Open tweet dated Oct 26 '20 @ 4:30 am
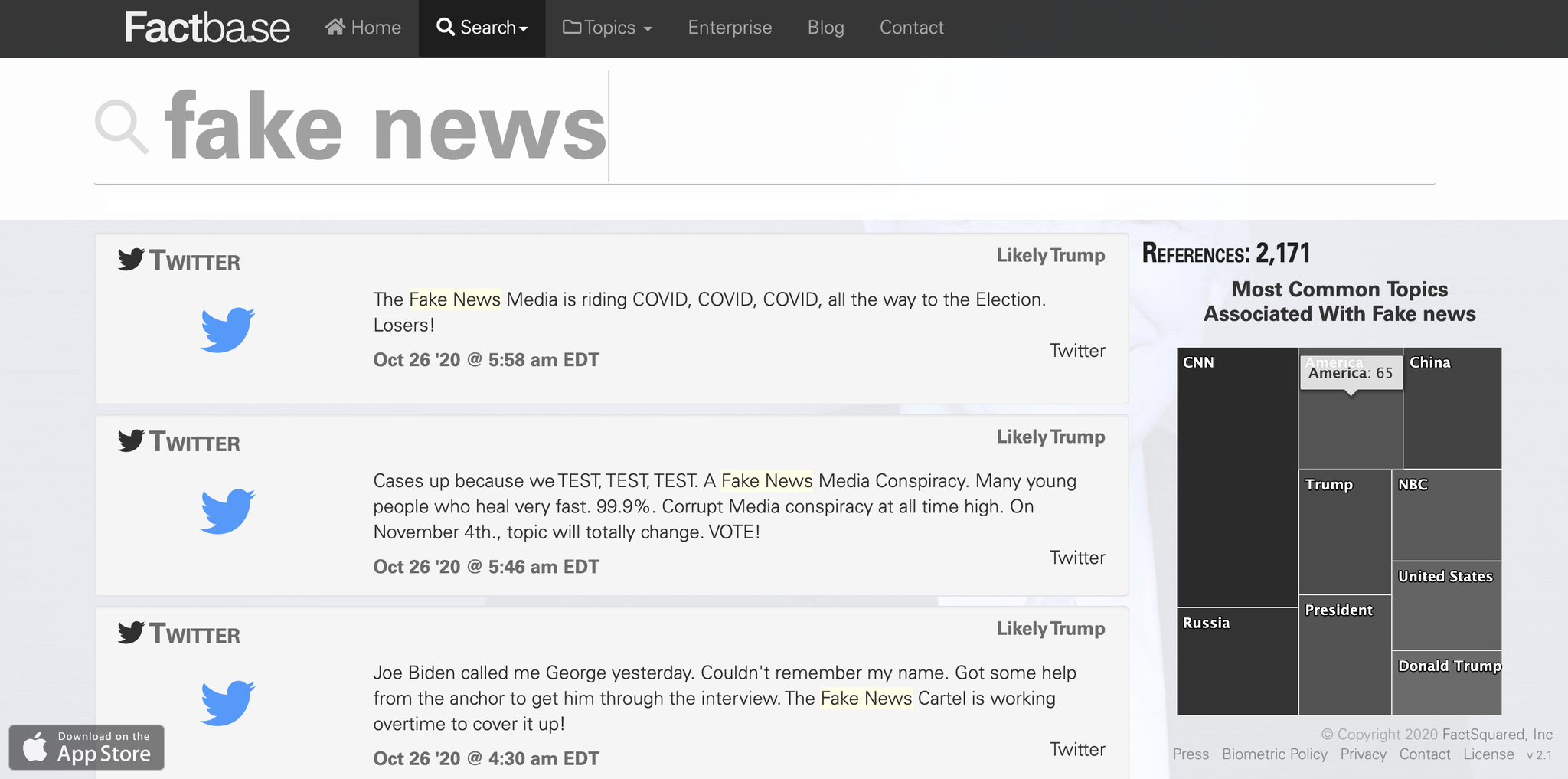The height and width of the screenshot is (779, 1568). pyautogui.click(x=485, y=758)
